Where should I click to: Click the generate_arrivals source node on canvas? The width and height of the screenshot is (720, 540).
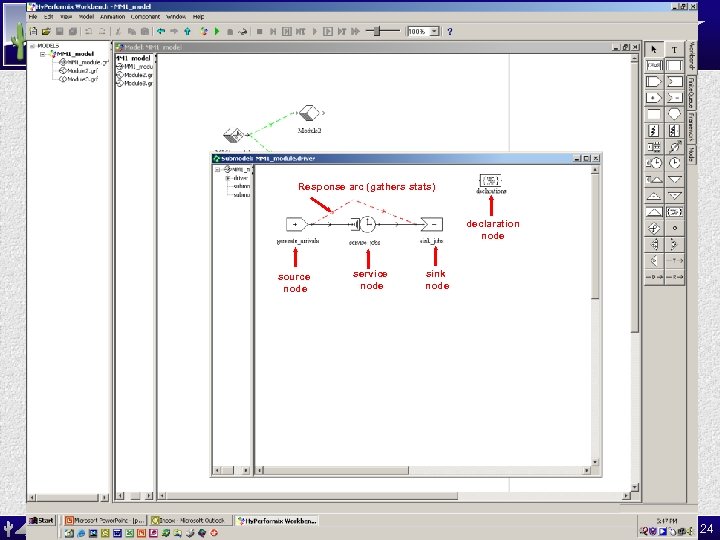click(296, 224)
